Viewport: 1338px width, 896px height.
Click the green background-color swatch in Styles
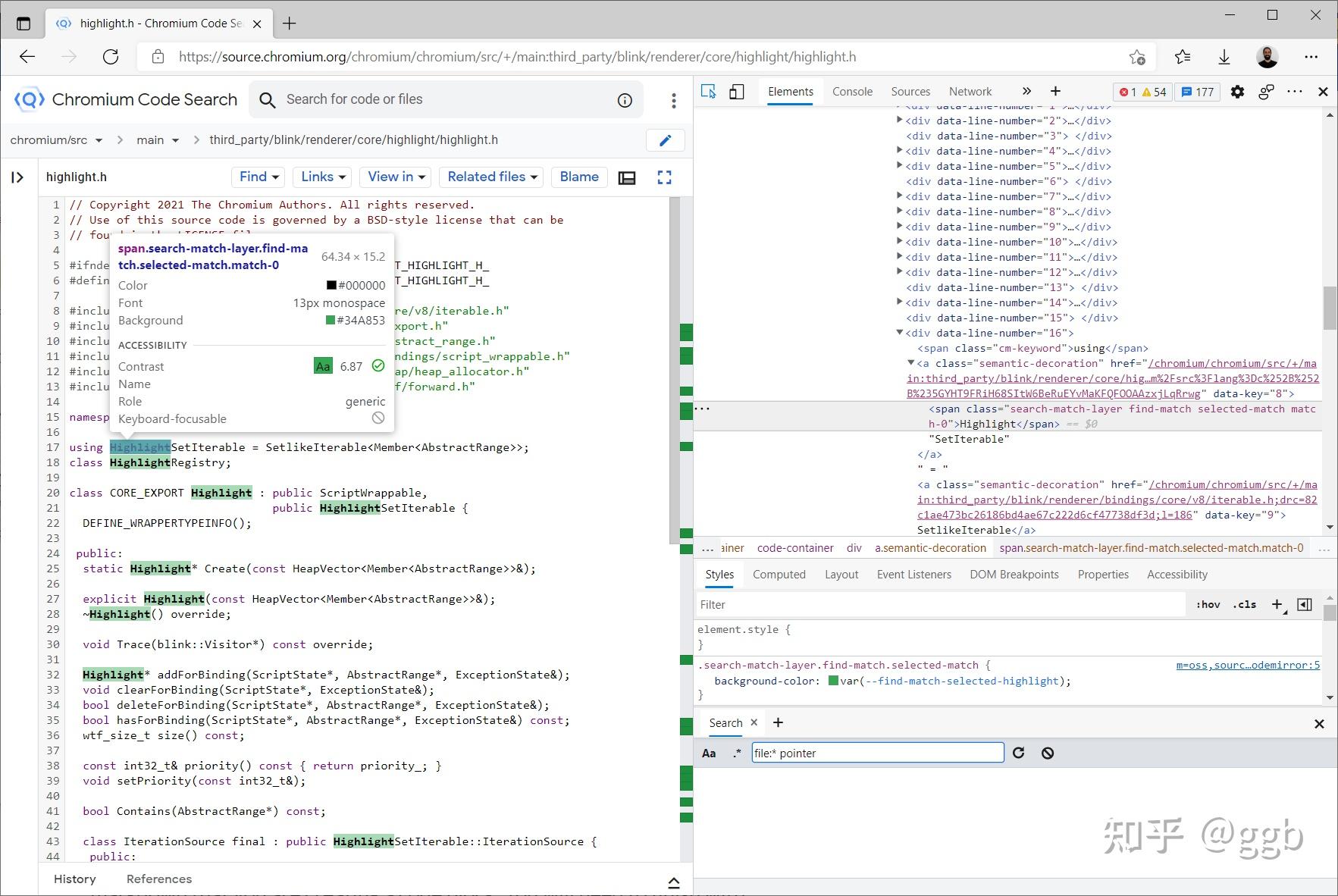click(x=831, y=681)
